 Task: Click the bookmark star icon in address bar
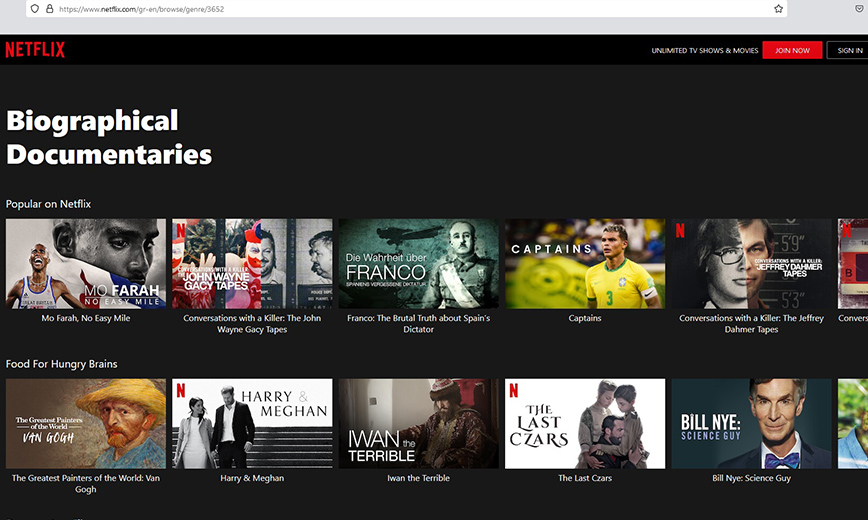pos(778,9)
